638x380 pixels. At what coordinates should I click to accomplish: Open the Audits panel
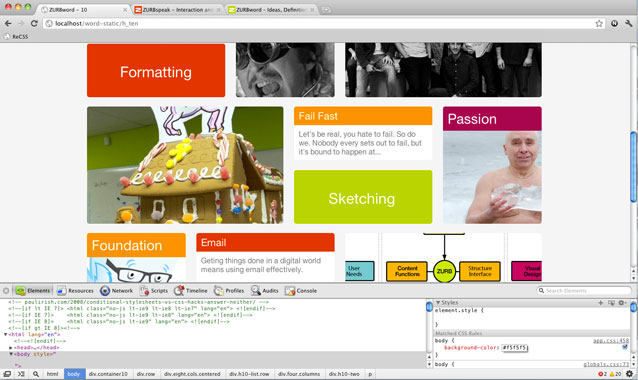pos(265,290)
